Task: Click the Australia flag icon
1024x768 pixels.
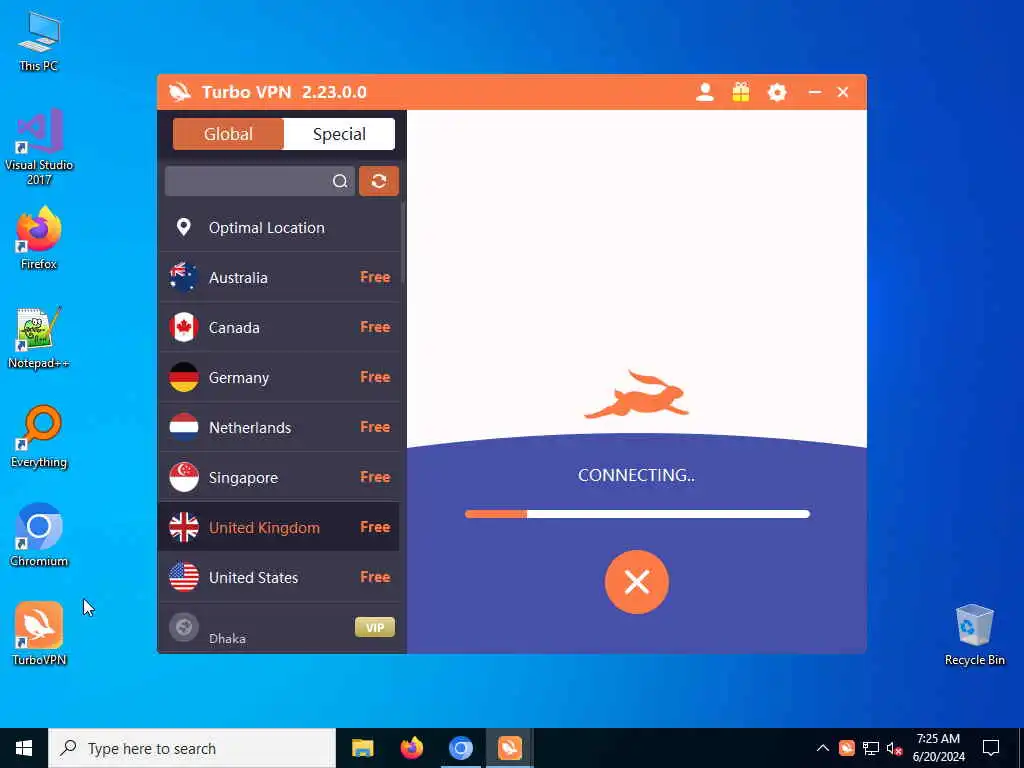Action: [184, 277]
